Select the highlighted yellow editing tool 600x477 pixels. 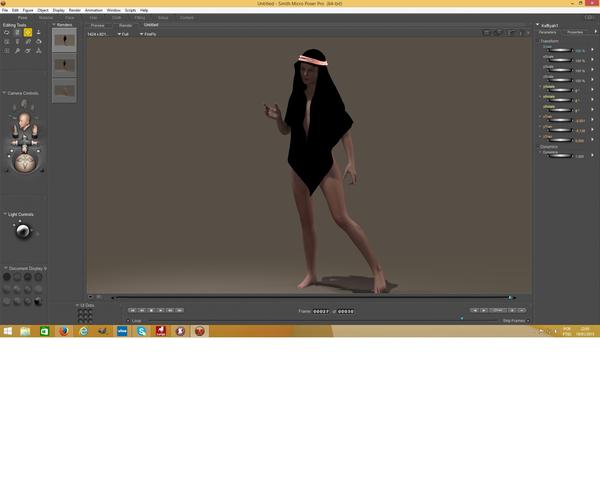point(28,33)
